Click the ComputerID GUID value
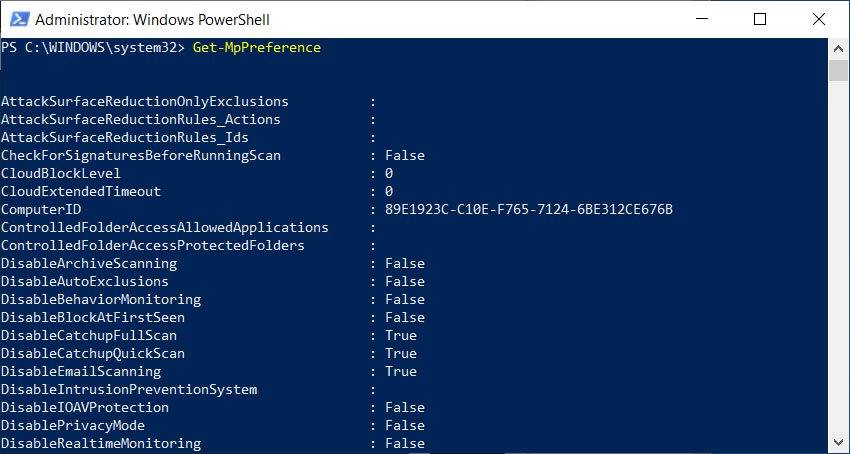Image resolution: width=850 pixels, height=454 pixels. coord(529,209)
